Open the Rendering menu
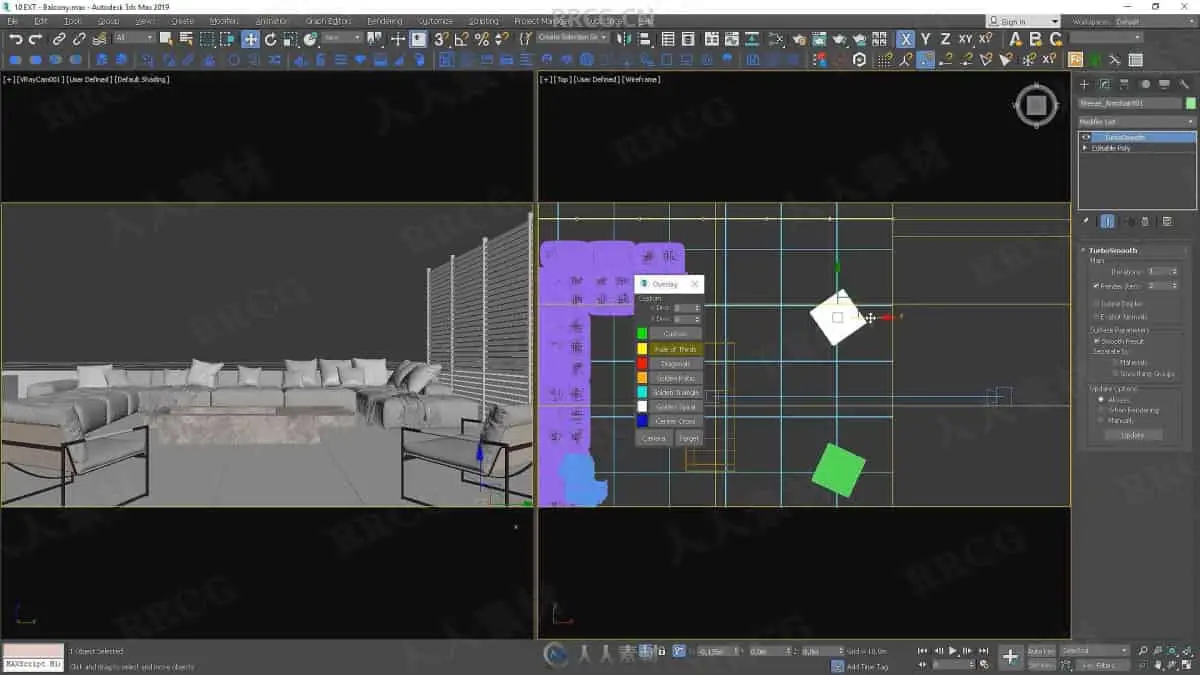The image size is (1200, 675). click(x=384, y=21)
